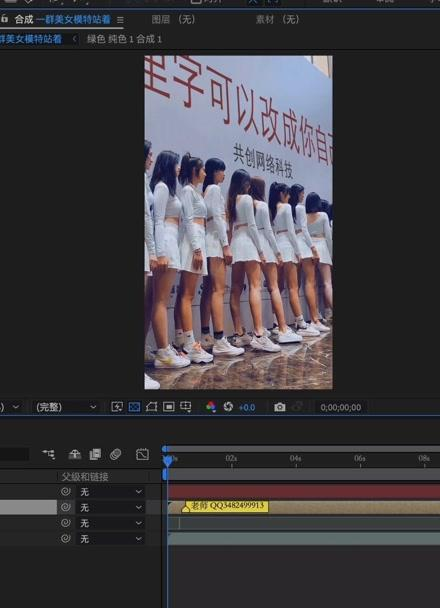
Task: Select the red layer bar in timeline
Action: pos(304,492)
